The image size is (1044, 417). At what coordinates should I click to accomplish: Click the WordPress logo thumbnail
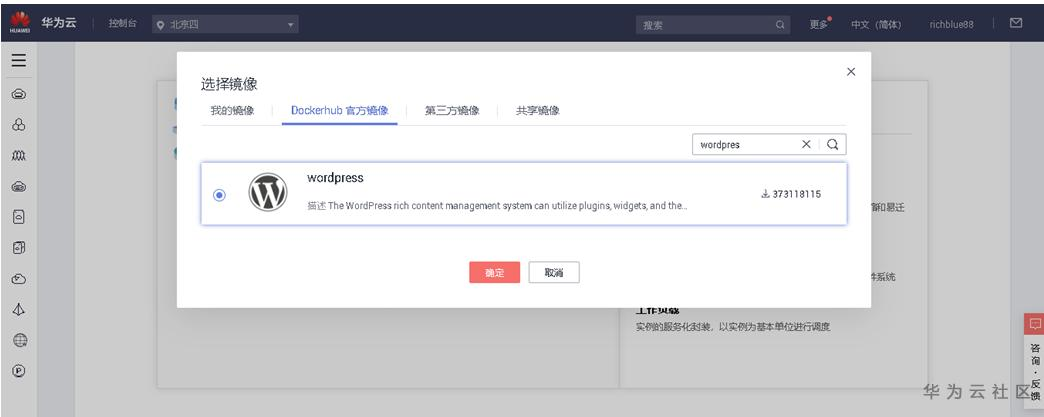point(268,193)
